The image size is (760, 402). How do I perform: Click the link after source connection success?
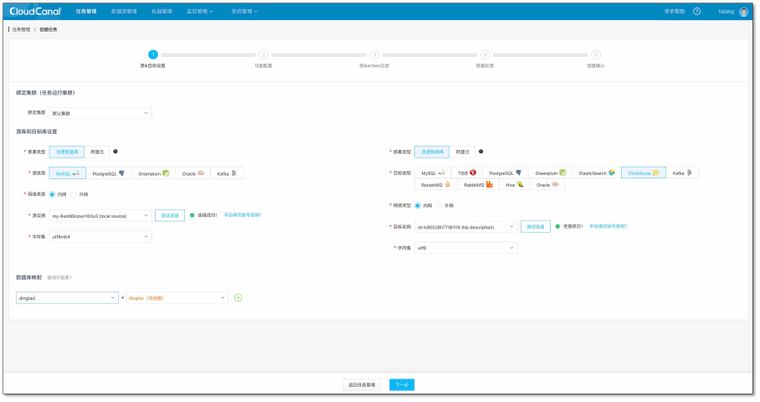tap(242, 215)
